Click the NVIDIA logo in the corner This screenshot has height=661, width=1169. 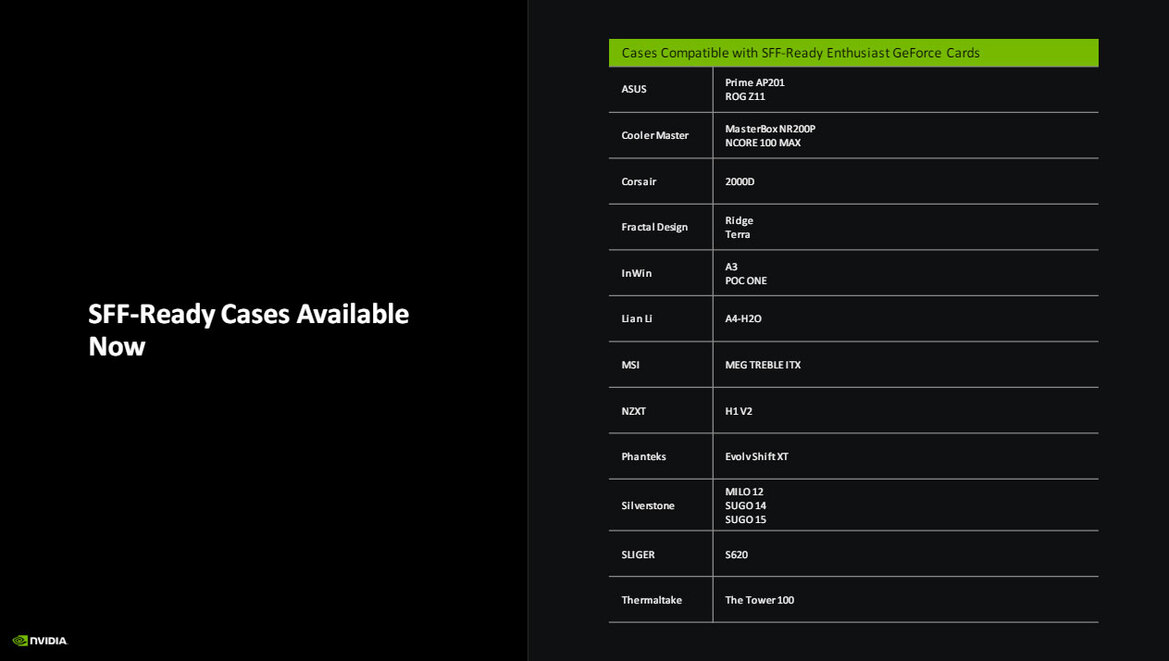coord(40,640)
